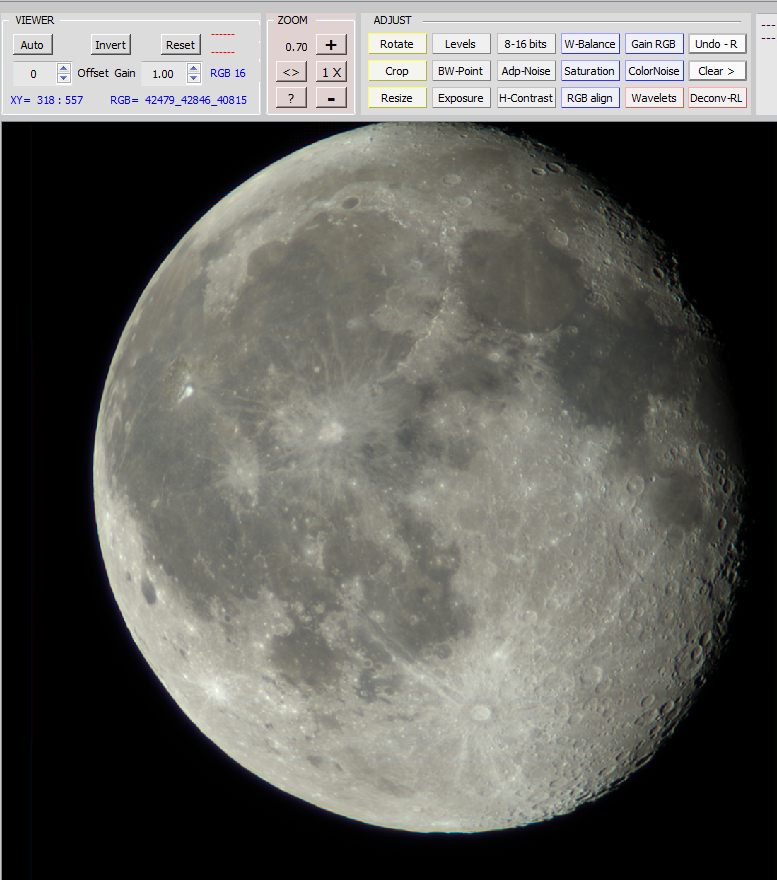Open the Exposure adjustment

click(460, 98)
